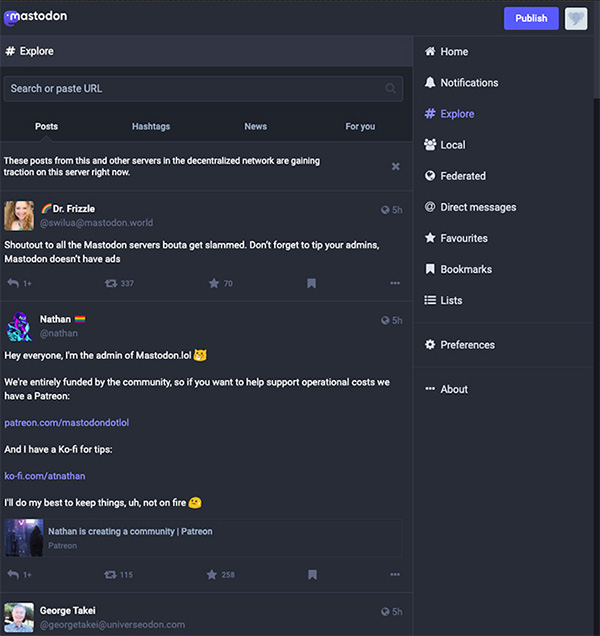The image size is (600, 636).
Task: Open Dr. Frizzle's profile name
Action: (x=68, y=209)
